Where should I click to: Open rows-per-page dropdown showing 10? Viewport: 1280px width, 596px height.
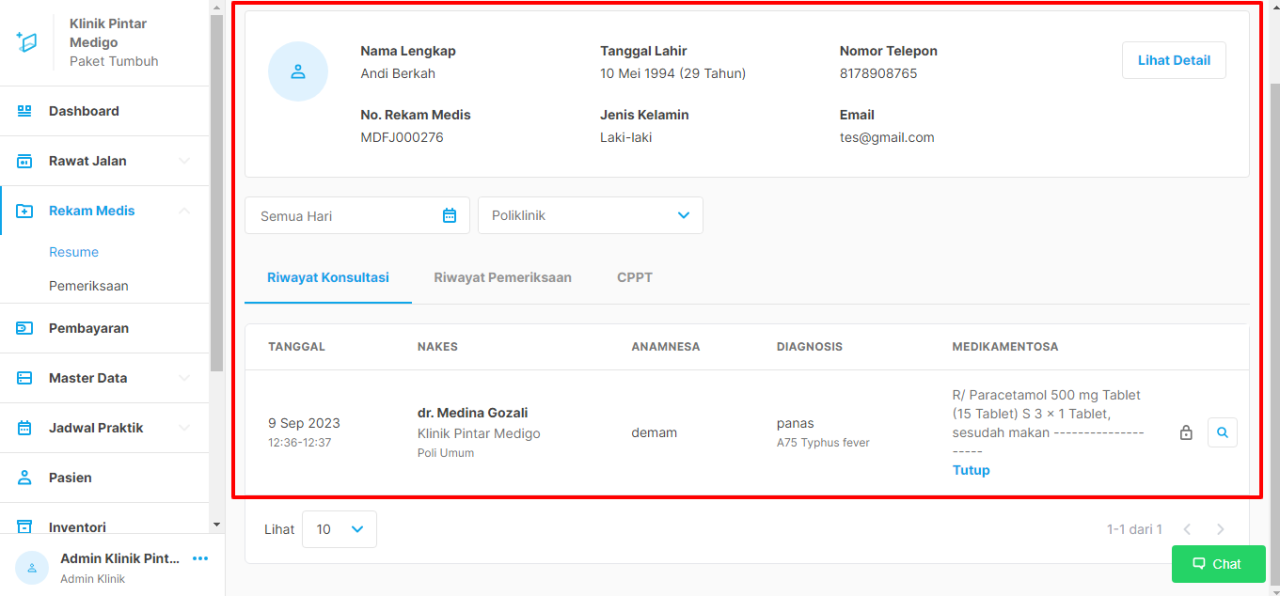(339, 529)
